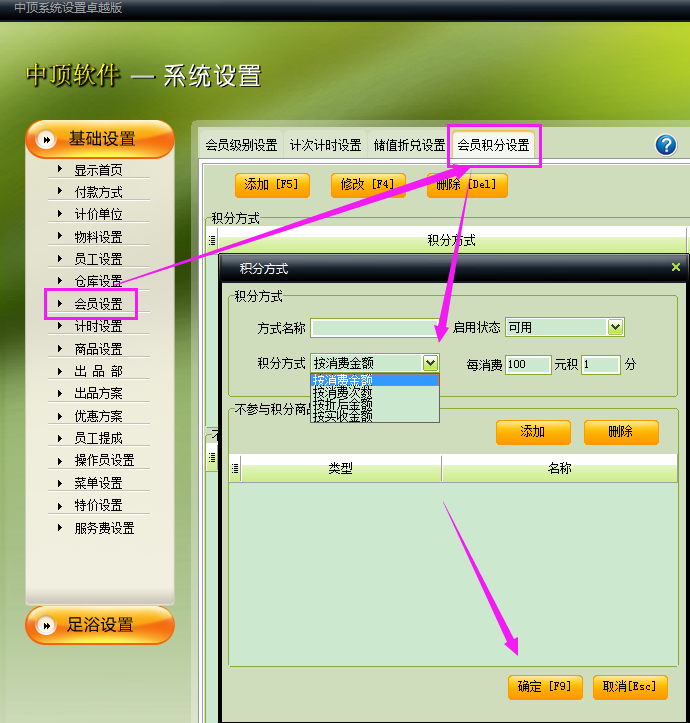Choose 按实收金额 in dropdown list
This screenshot has width=690, height=723.
coord(375,416)
